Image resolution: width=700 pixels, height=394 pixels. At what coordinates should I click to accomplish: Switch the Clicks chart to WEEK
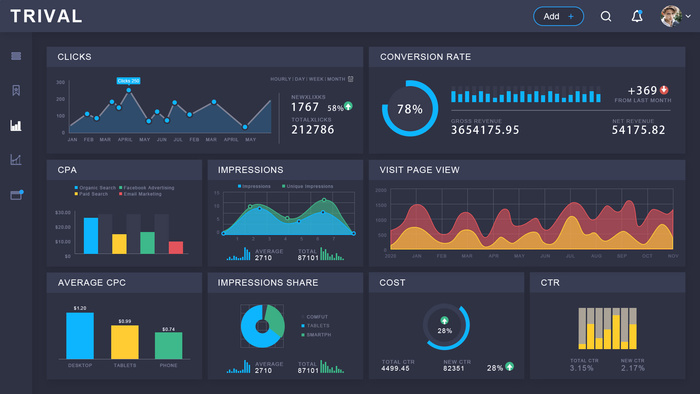point(316,79)
